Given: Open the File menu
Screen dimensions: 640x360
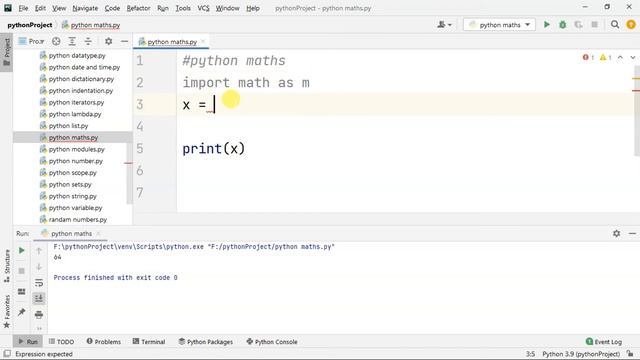Looking at the screenshot, I should tap(23, 8).
